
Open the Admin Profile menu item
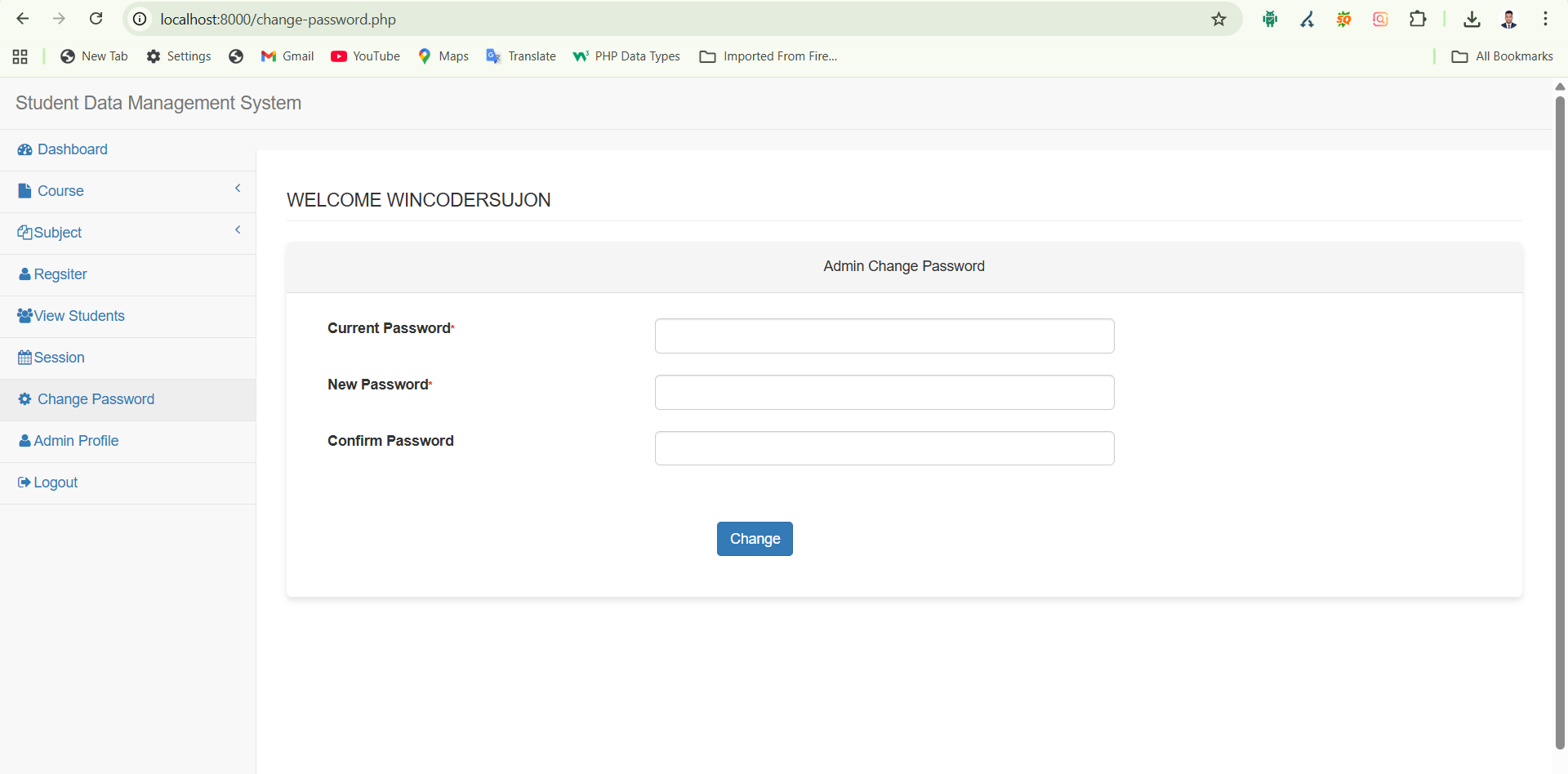(x=76, y=441)
